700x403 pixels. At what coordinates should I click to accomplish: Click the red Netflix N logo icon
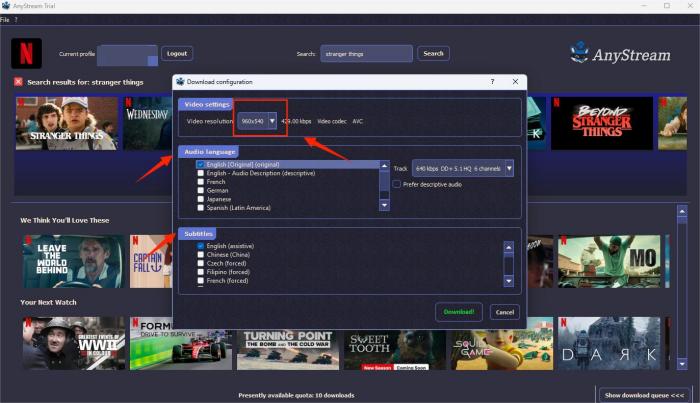coord(26,54)
